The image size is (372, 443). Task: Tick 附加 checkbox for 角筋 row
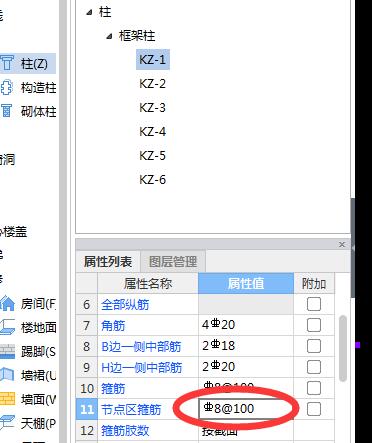tap(314, 325)
